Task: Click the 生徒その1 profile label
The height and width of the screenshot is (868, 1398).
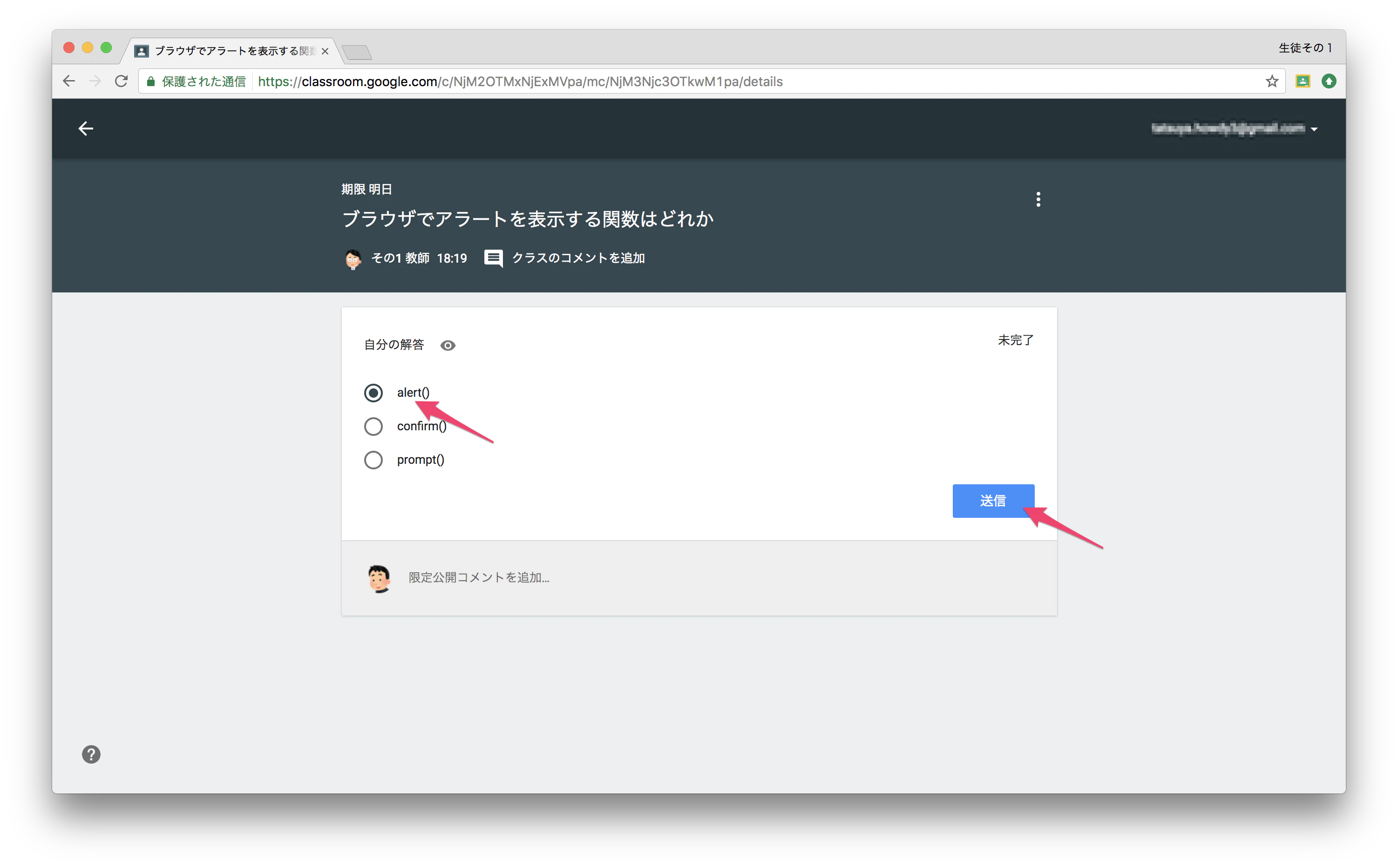Action: tap(1305, 47)
